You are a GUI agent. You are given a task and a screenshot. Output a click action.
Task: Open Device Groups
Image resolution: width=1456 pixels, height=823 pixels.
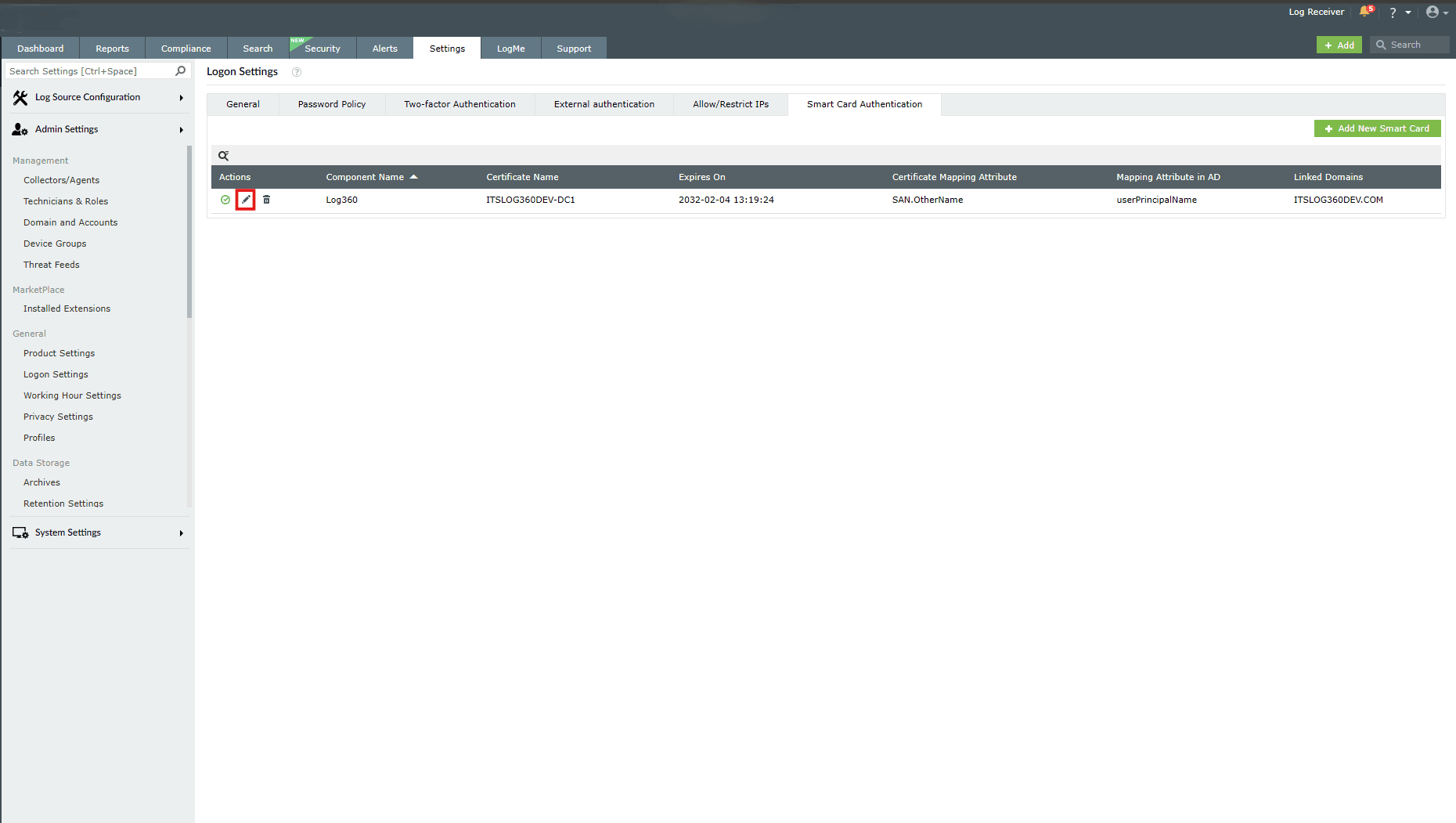coord(55,244)
